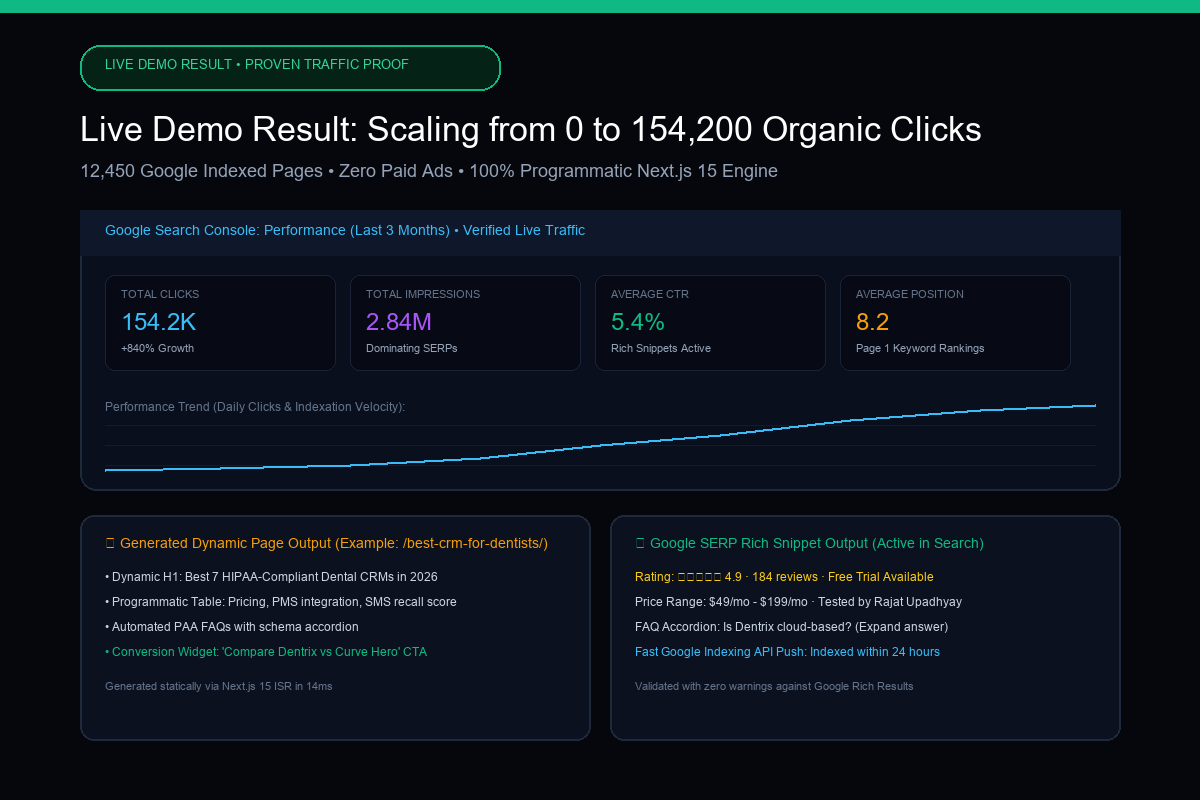The height and width of the screenshot is (800, 1200).
Task: Click the '+840% Growth' text
Action: 157,349
